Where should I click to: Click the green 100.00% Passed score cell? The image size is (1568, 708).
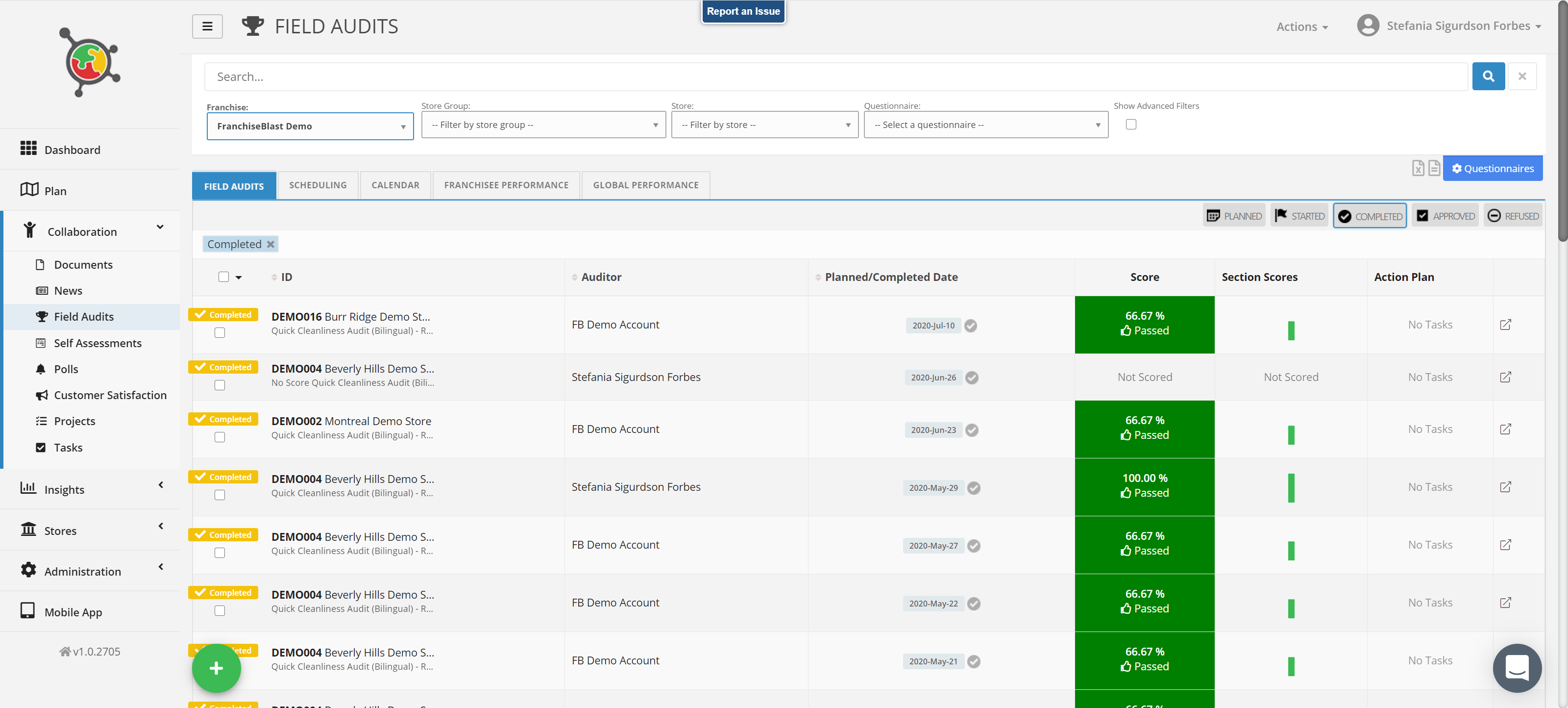click(x=1144, y=486)
